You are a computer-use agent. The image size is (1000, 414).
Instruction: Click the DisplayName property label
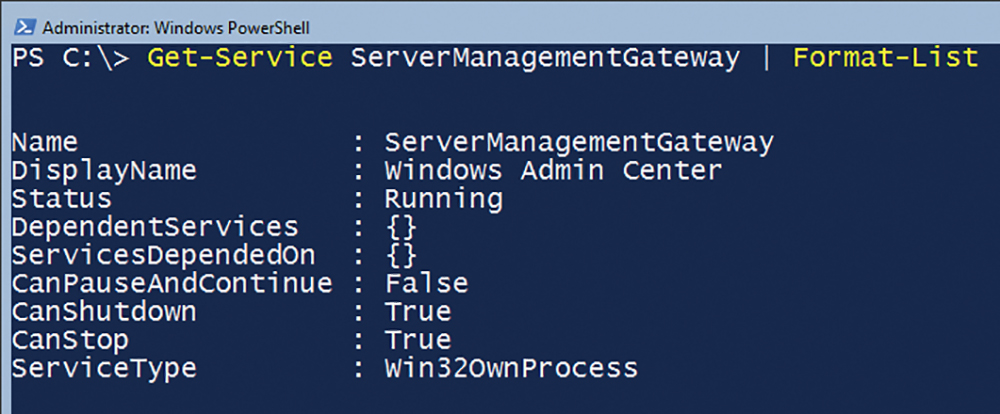[x=104, y=171]
